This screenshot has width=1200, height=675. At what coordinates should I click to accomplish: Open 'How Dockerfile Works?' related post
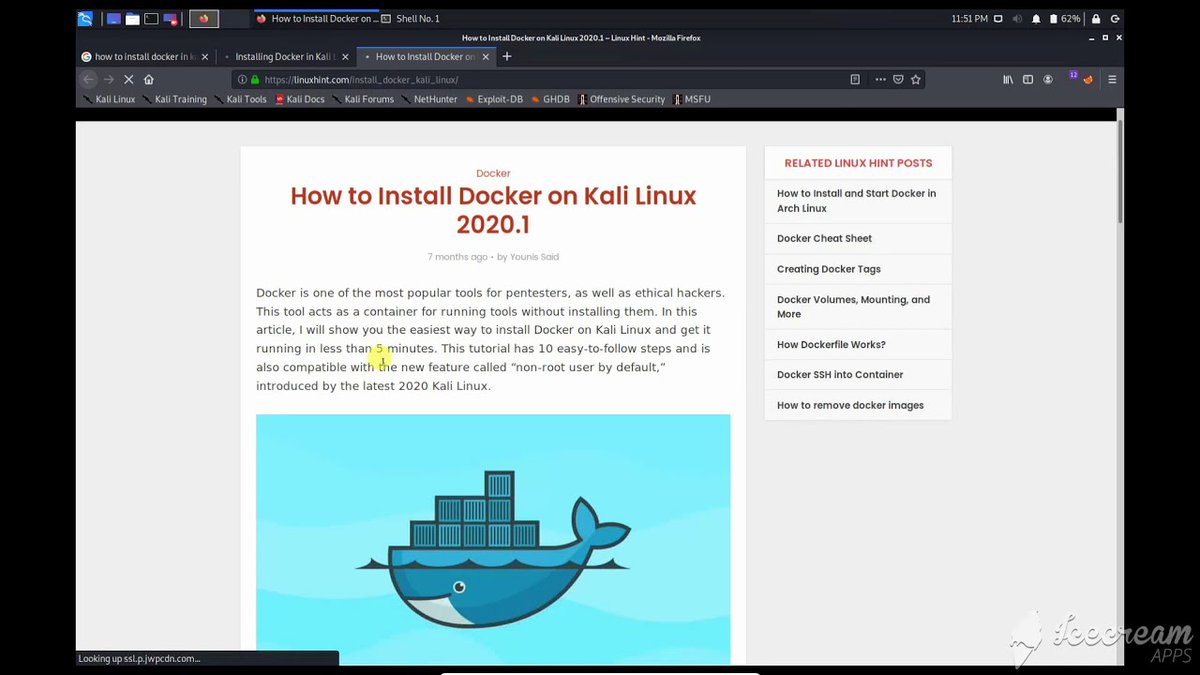831,345
